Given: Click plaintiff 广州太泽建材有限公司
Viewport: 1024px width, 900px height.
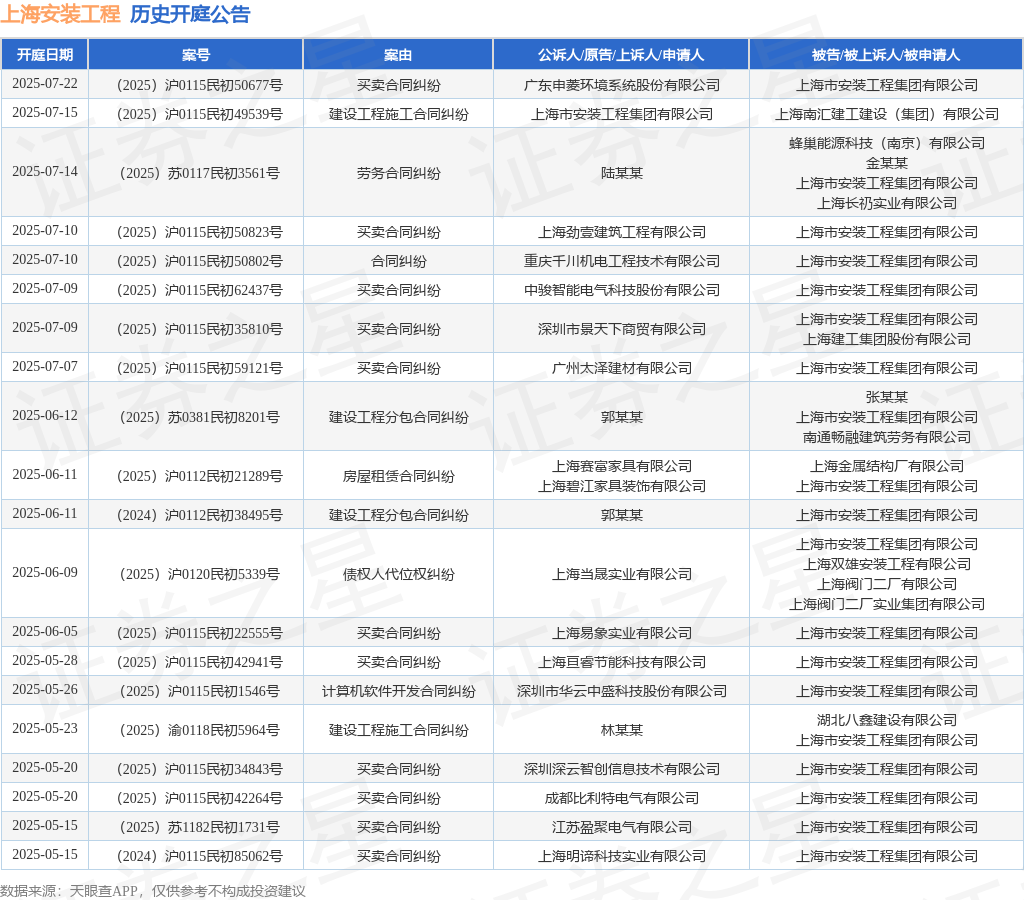Looking at the screenshot, I should 622,368.
